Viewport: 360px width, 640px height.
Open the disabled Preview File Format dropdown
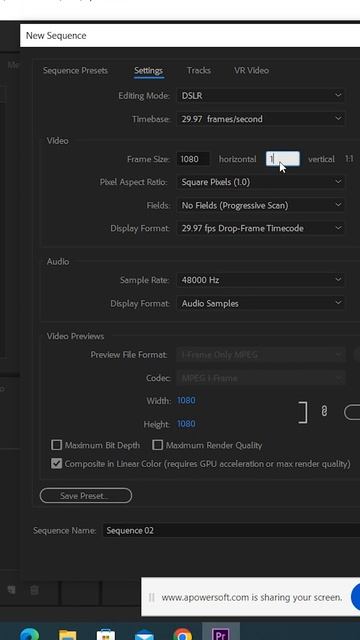pyautogui.click(x=261, y=354)
